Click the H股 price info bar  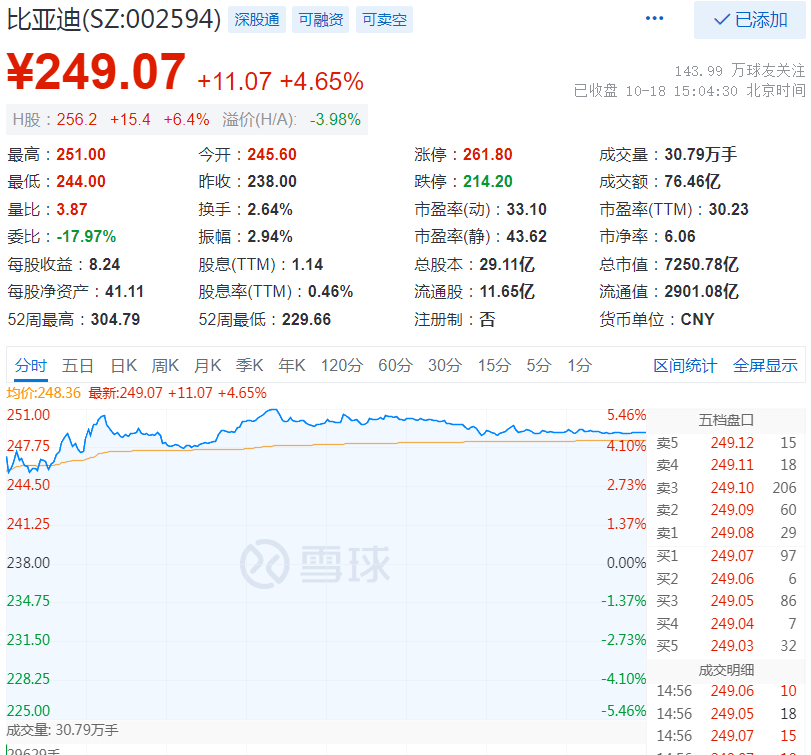click(x=187, y=119)
